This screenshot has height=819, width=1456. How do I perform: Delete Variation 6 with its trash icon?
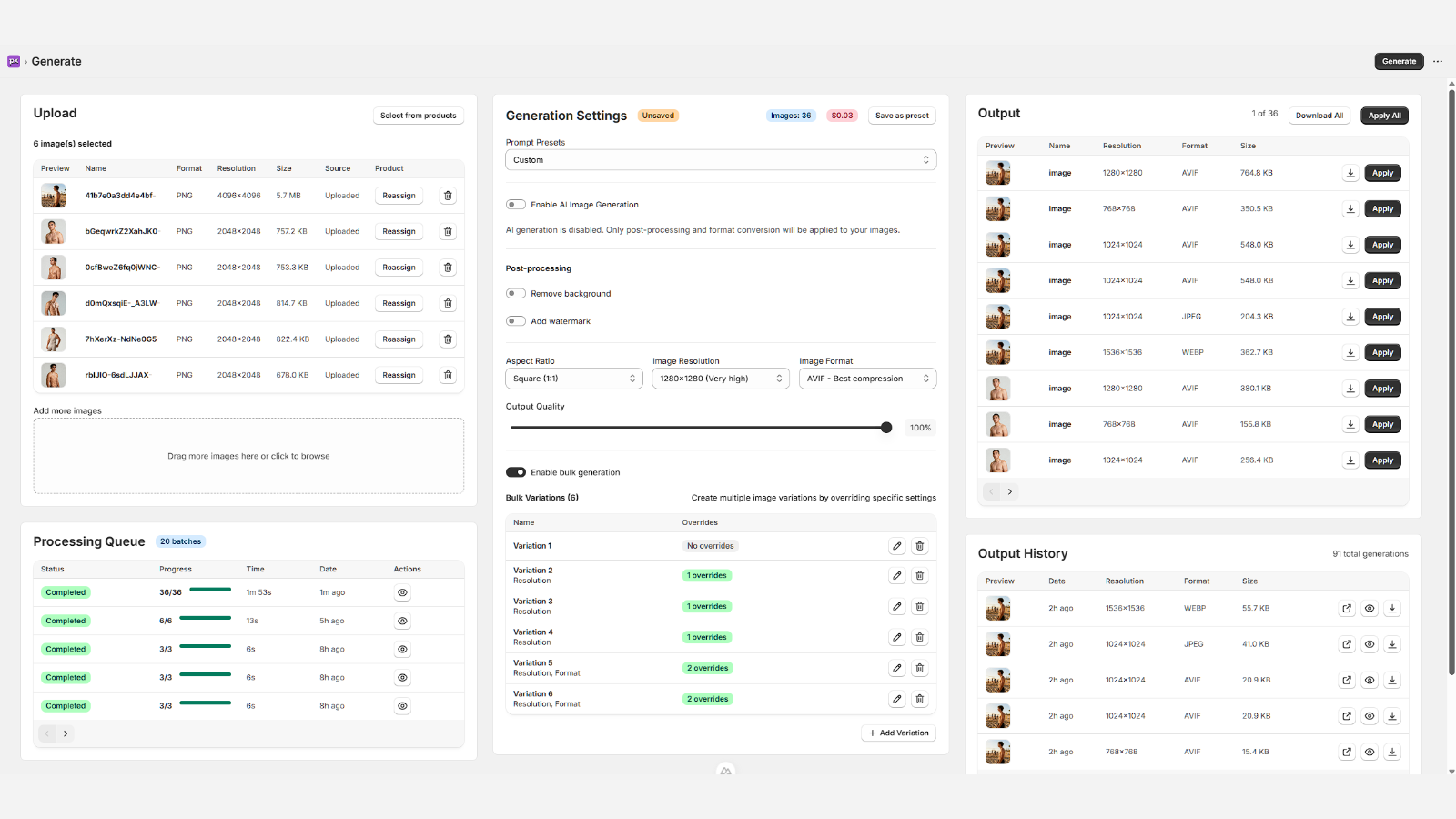click(x=919, y=698)
